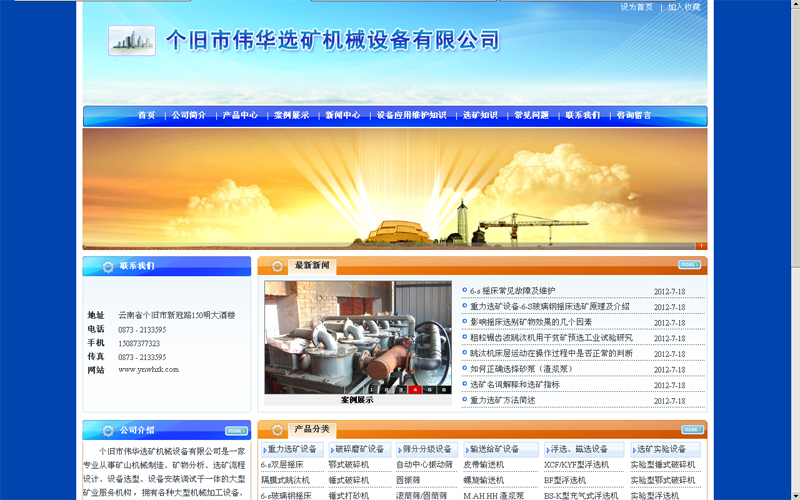This screenshot has width=800, height=500.
Task: Select the highlighted red slide indicator
Action: pyautogui.click(x=415, y=389)
